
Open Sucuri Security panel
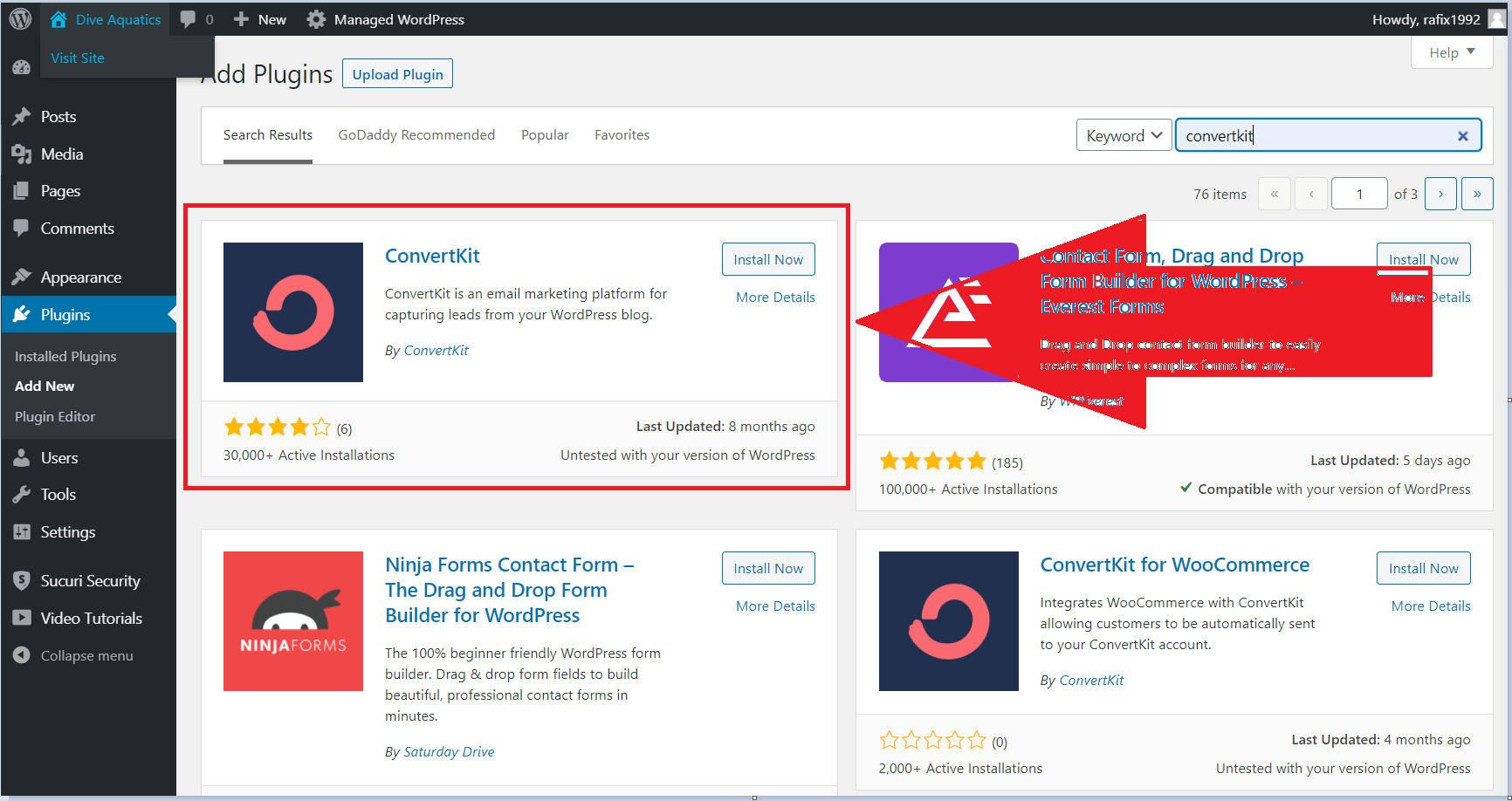[x=89, y=580]
